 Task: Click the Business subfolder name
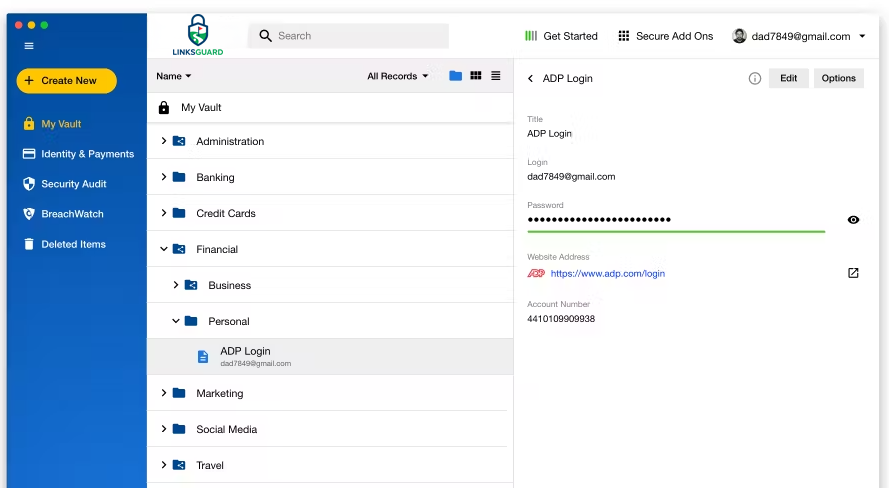pos(229,285)
